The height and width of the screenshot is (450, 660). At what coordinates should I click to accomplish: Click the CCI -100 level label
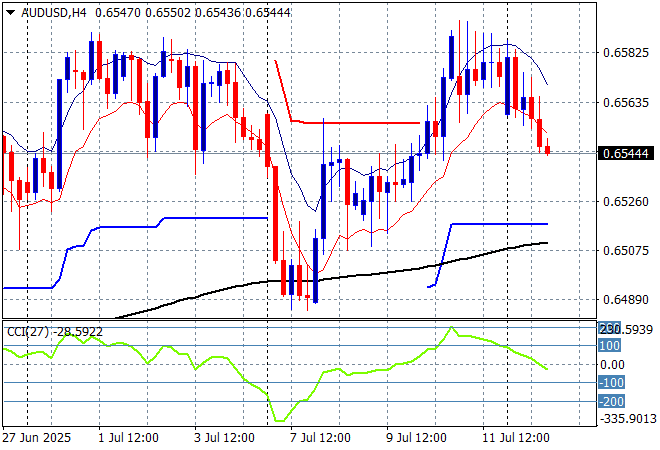[x=612, y=383]
